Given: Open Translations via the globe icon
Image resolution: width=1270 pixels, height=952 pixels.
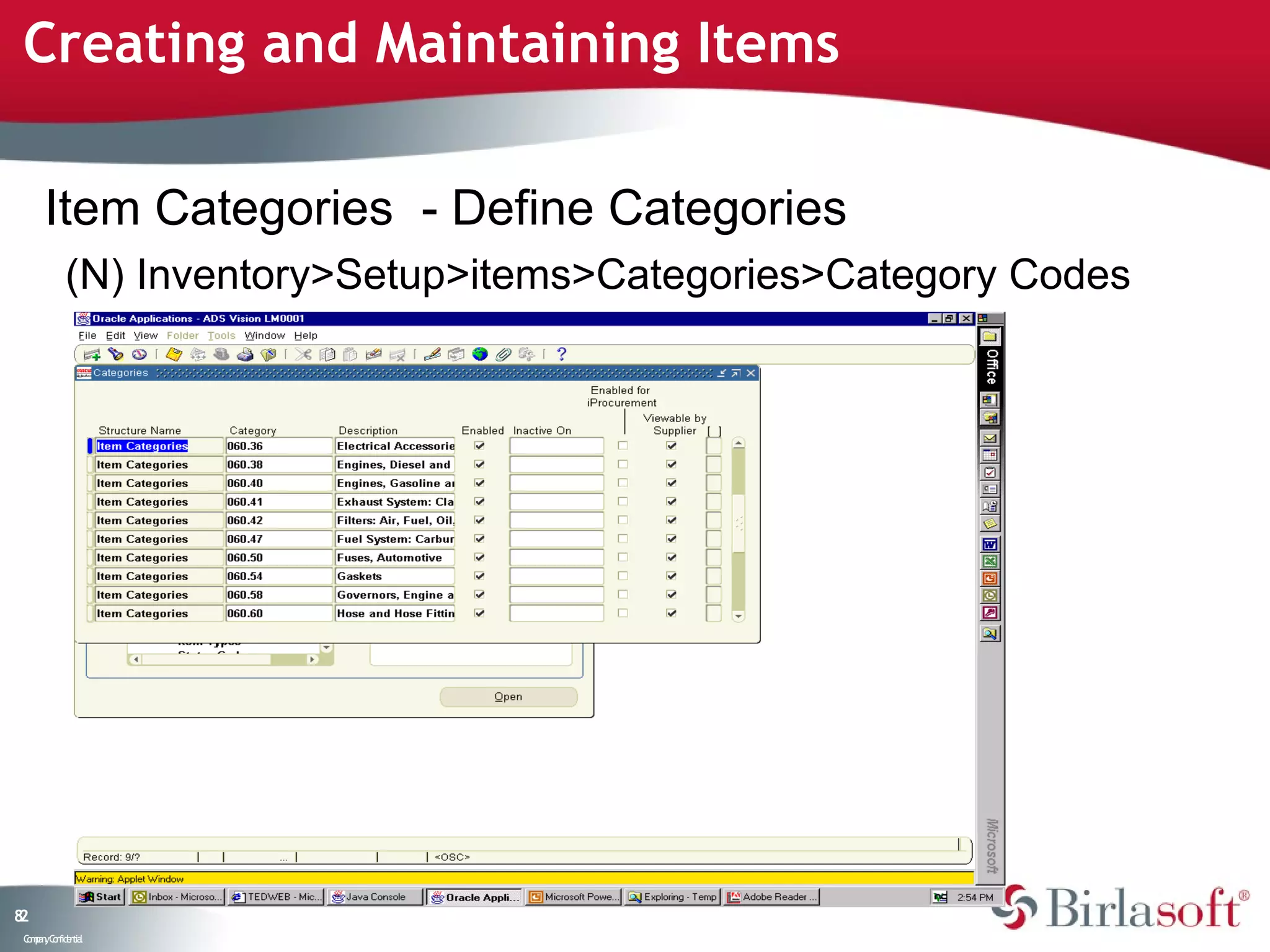Looking at the screenshot, I should tap(480, 354).
